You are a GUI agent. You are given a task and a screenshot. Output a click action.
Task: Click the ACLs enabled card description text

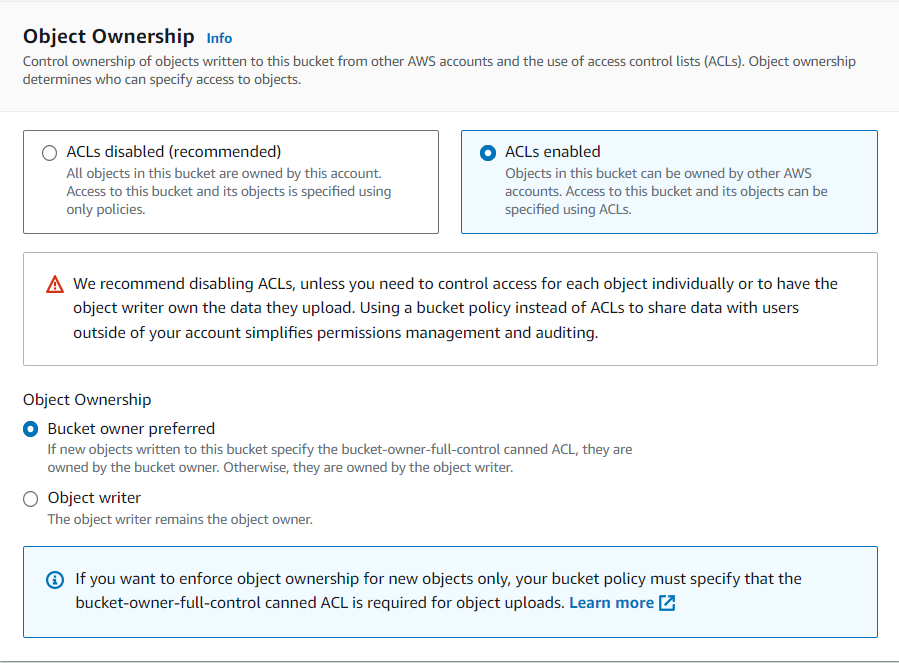coord(666,191)
